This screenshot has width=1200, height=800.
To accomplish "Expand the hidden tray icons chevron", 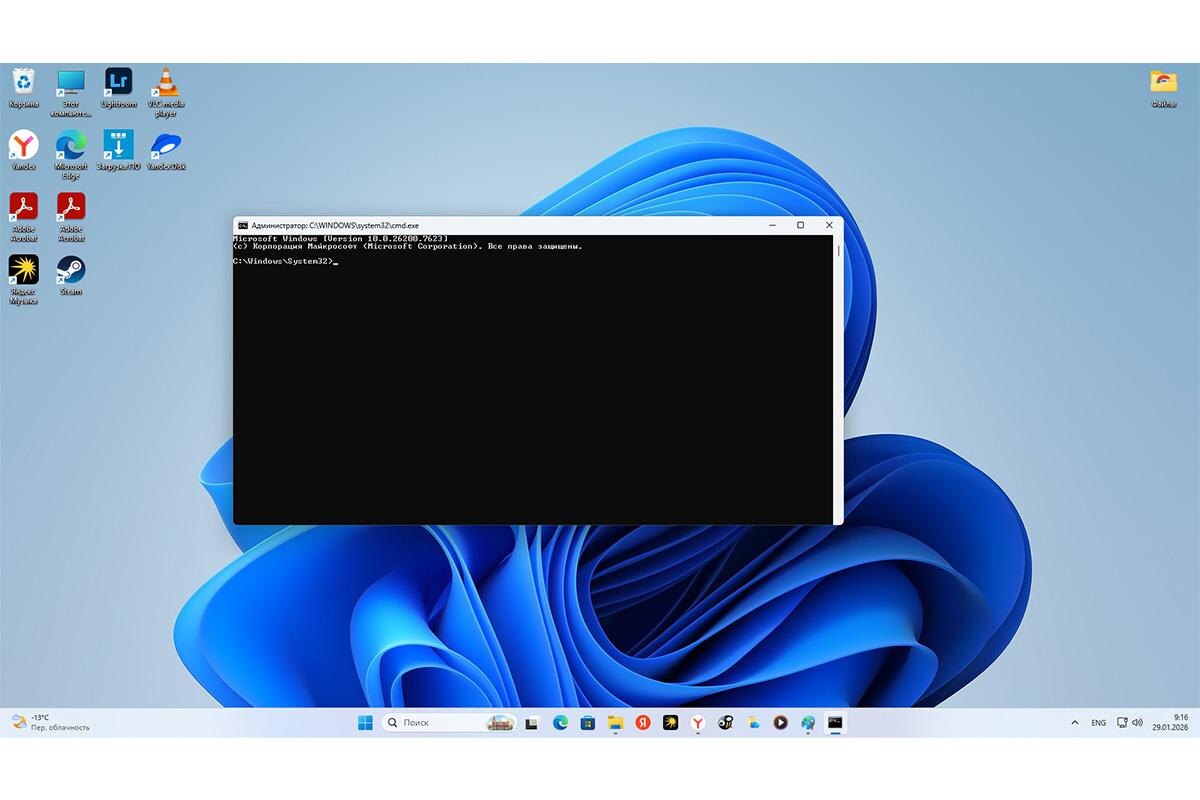I will 1075,722.
